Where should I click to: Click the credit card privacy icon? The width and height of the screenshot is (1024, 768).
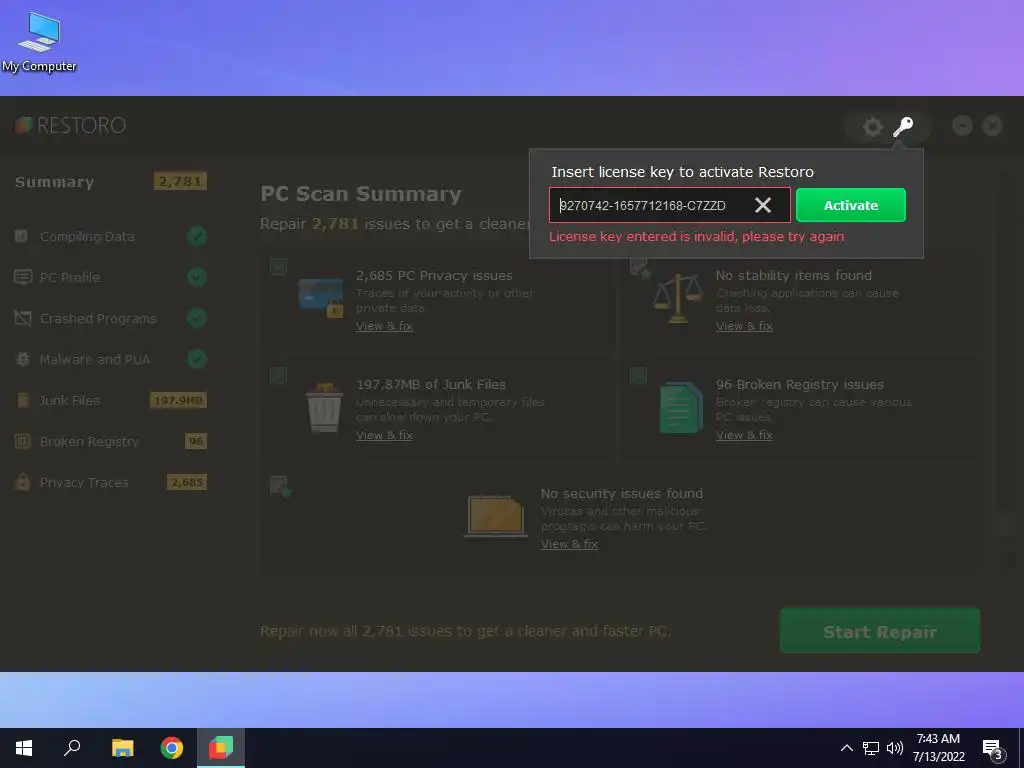pyautogui.click(x=321, y=298)
